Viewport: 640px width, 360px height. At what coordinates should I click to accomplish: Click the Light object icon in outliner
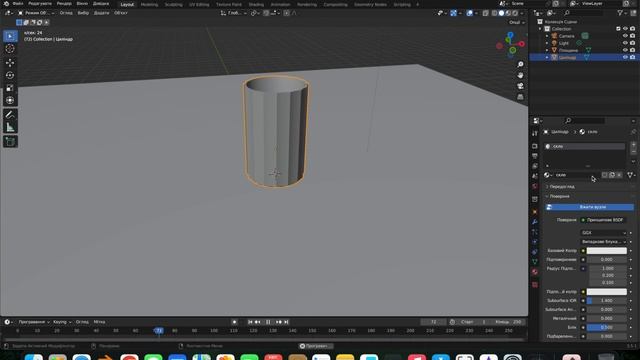tap(554, 43)
